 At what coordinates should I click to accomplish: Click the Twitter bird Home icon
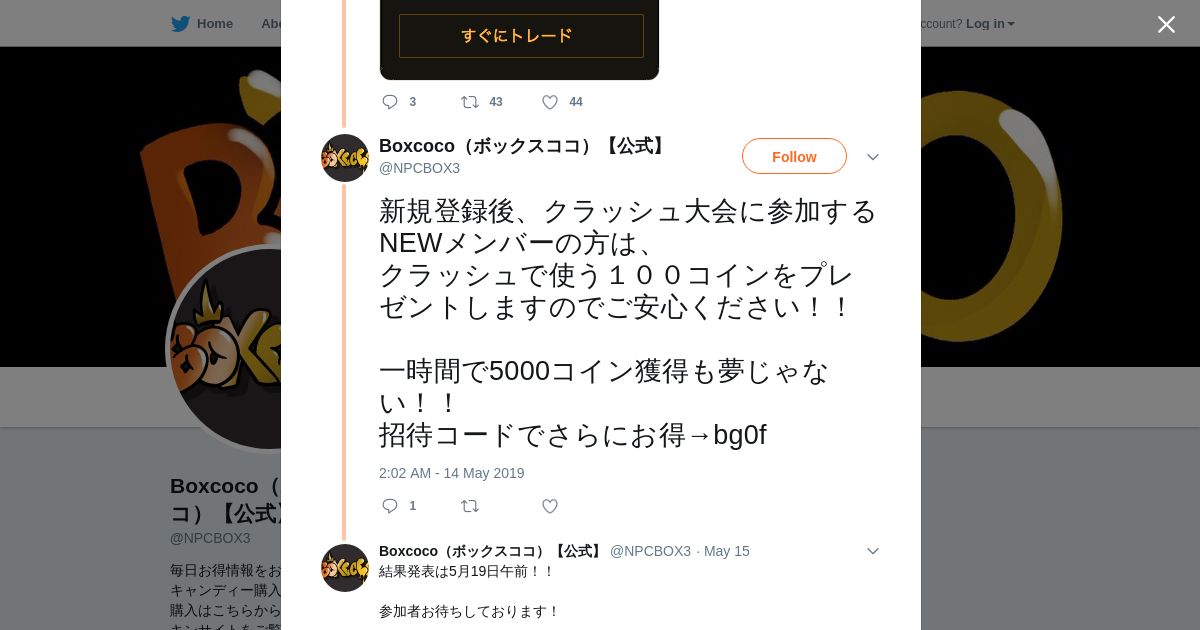tap(180, 24)
